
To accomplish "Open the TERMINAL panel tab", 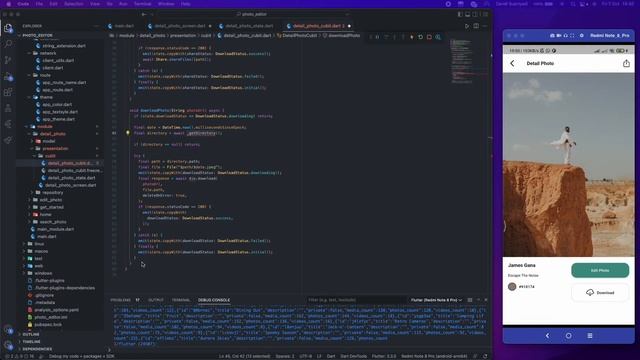I will coord(181,300).
